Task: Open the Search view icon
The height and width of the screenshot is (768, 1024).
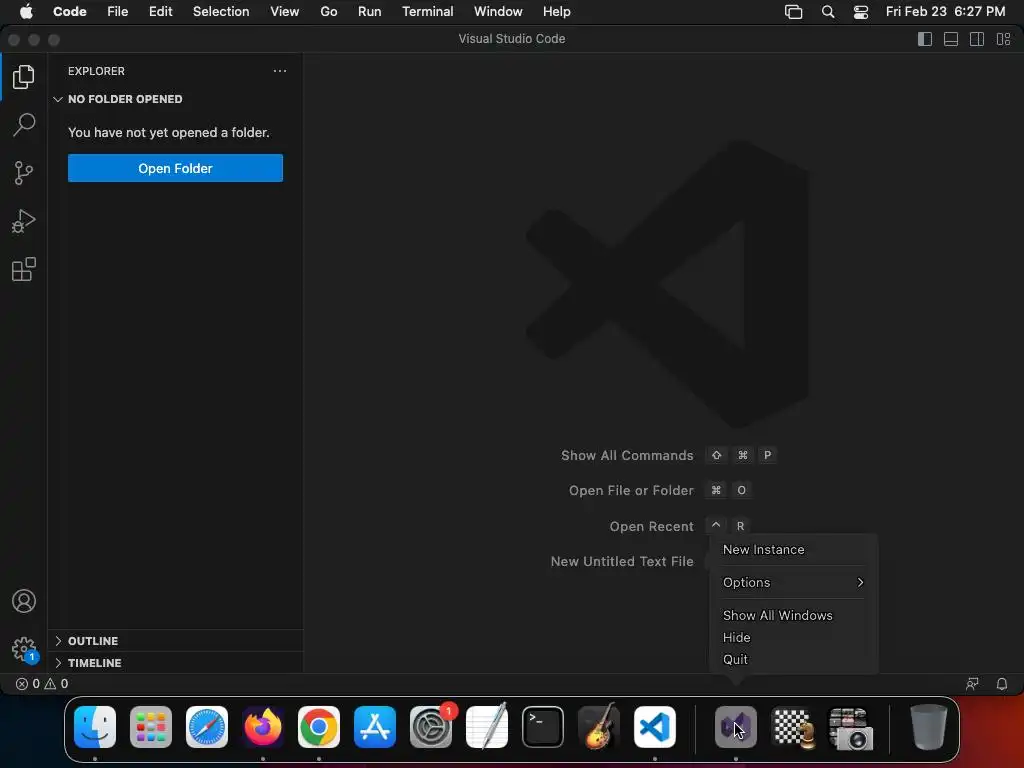Action: click(x=24, y=125)
